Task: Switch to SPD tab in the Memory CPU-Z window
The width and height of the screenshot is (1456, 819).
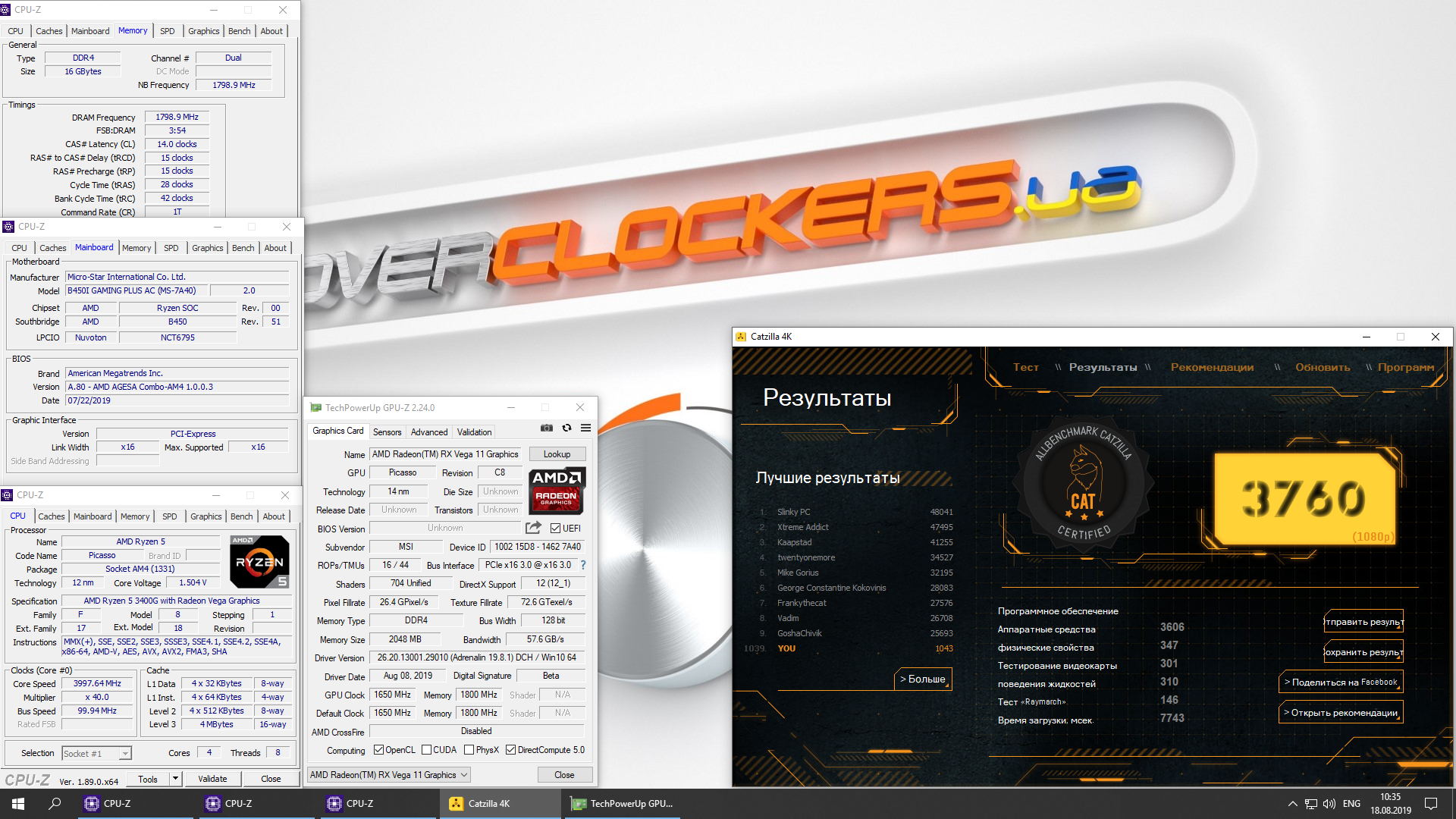Action: pos(168,31)
